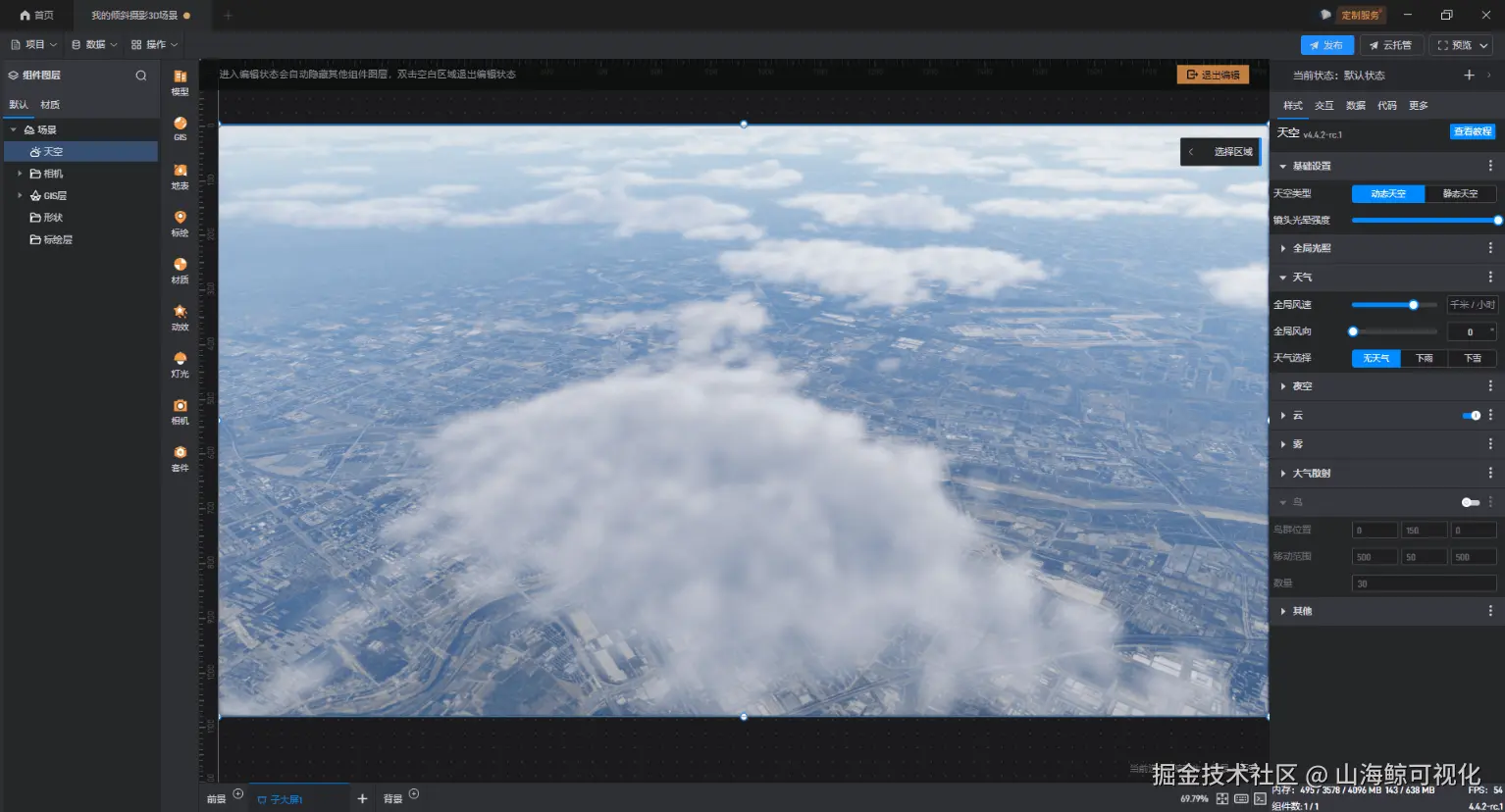Select 下雨 weather option
The width and height of the screenshot is (1505, 812).
click(x=1425, y=358)
